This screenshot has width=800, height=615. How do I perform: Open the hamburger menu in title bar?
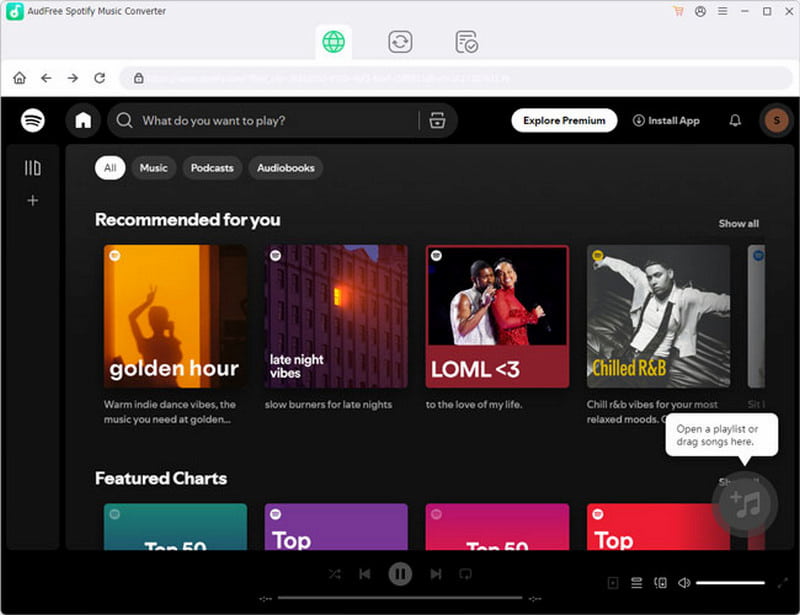(x=722, y=11)
